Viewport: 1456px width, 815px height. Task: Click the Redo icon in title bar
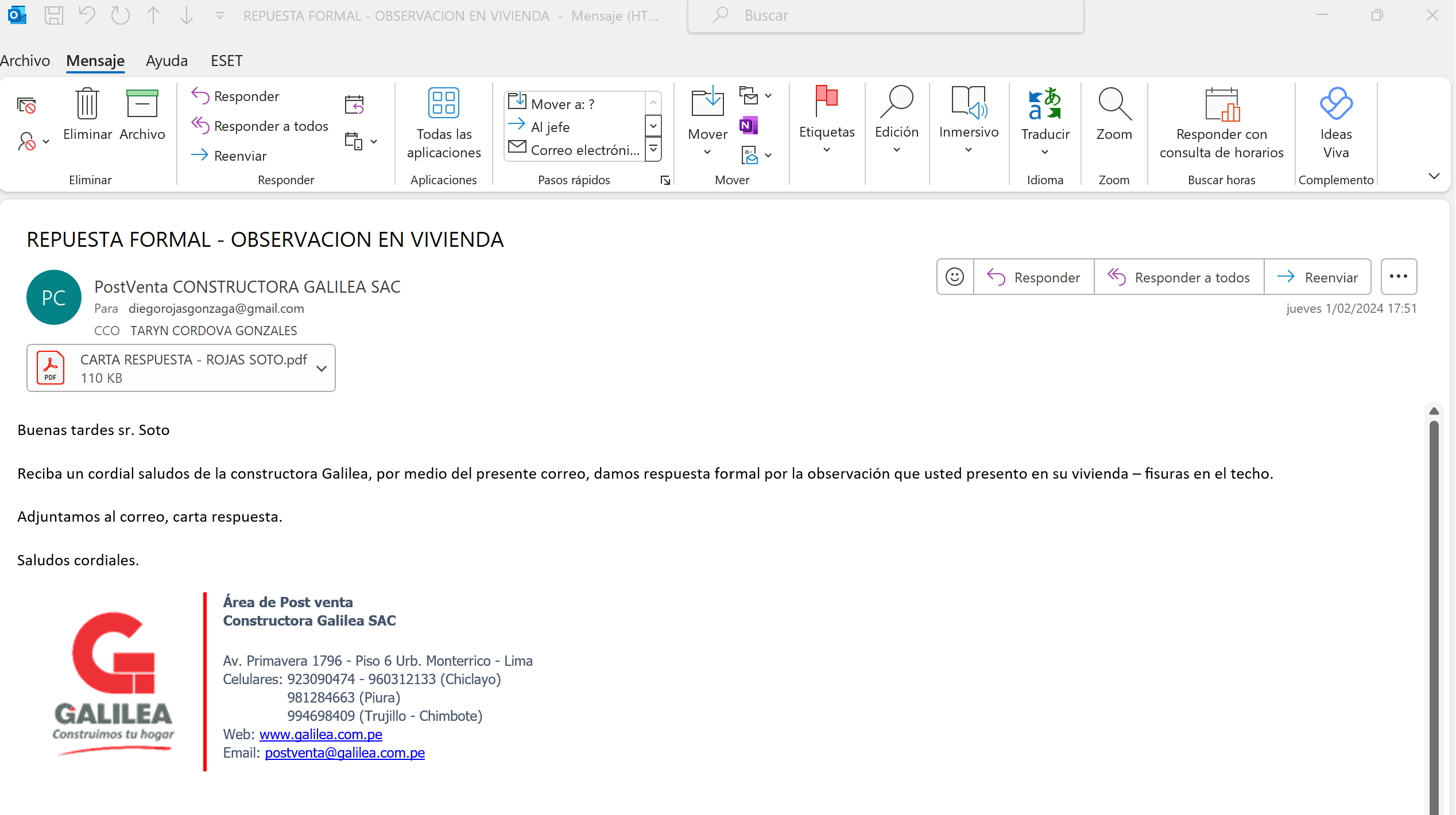tap(120, 15)
